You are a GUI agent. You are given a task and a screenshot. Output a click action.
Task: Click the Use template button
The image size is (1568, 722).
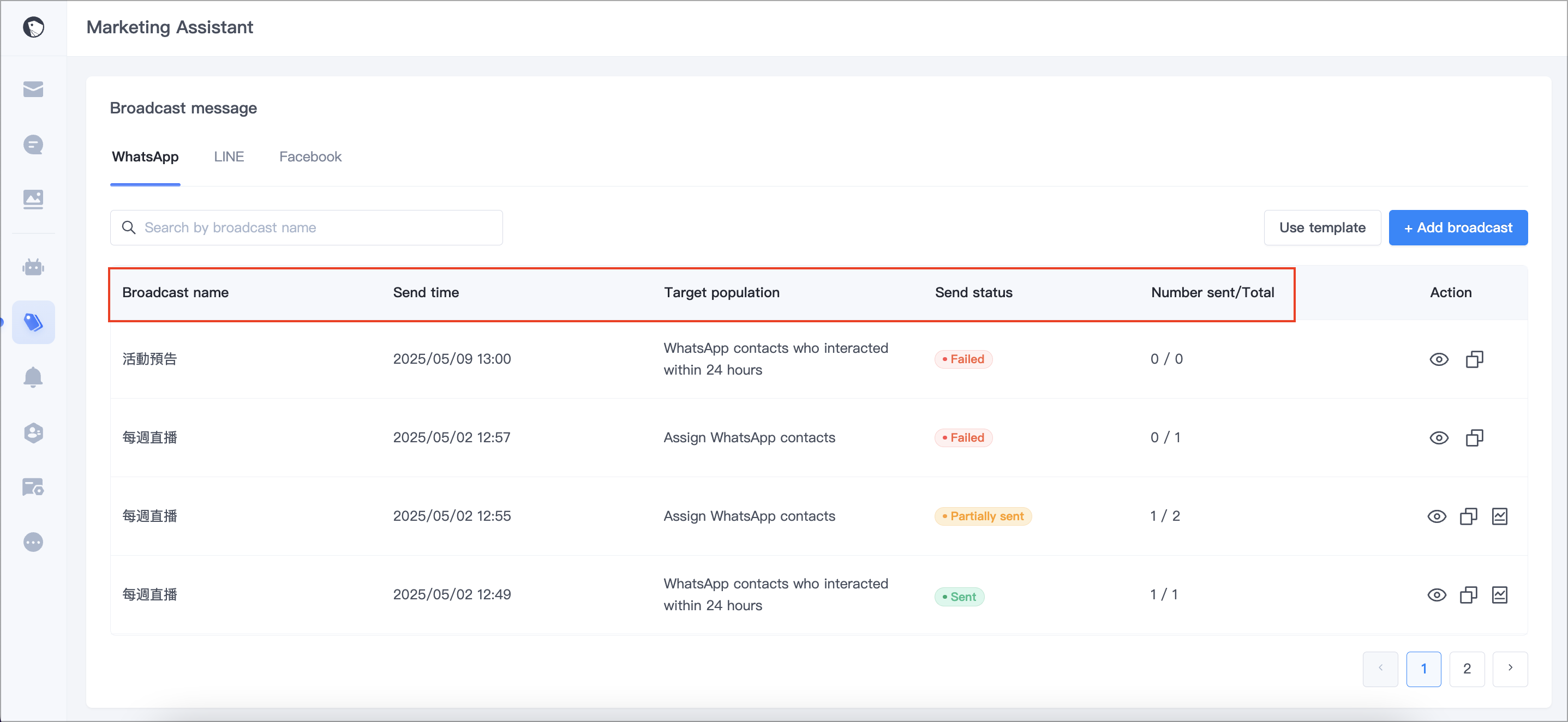1322,227
